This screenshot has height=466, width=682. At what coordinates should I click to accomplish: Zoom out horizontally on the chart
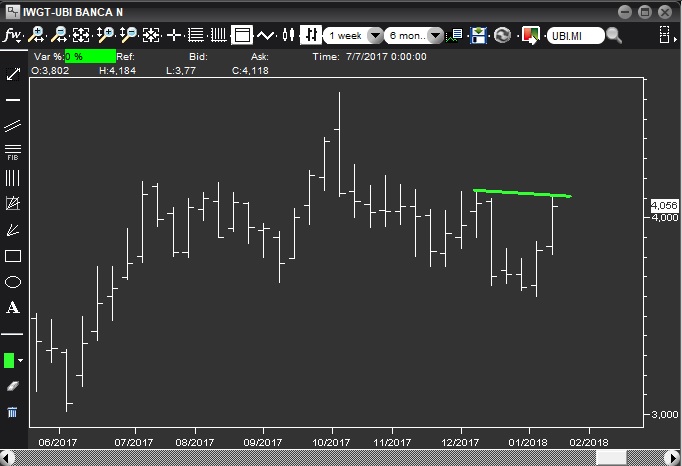(x=59, y=35)
